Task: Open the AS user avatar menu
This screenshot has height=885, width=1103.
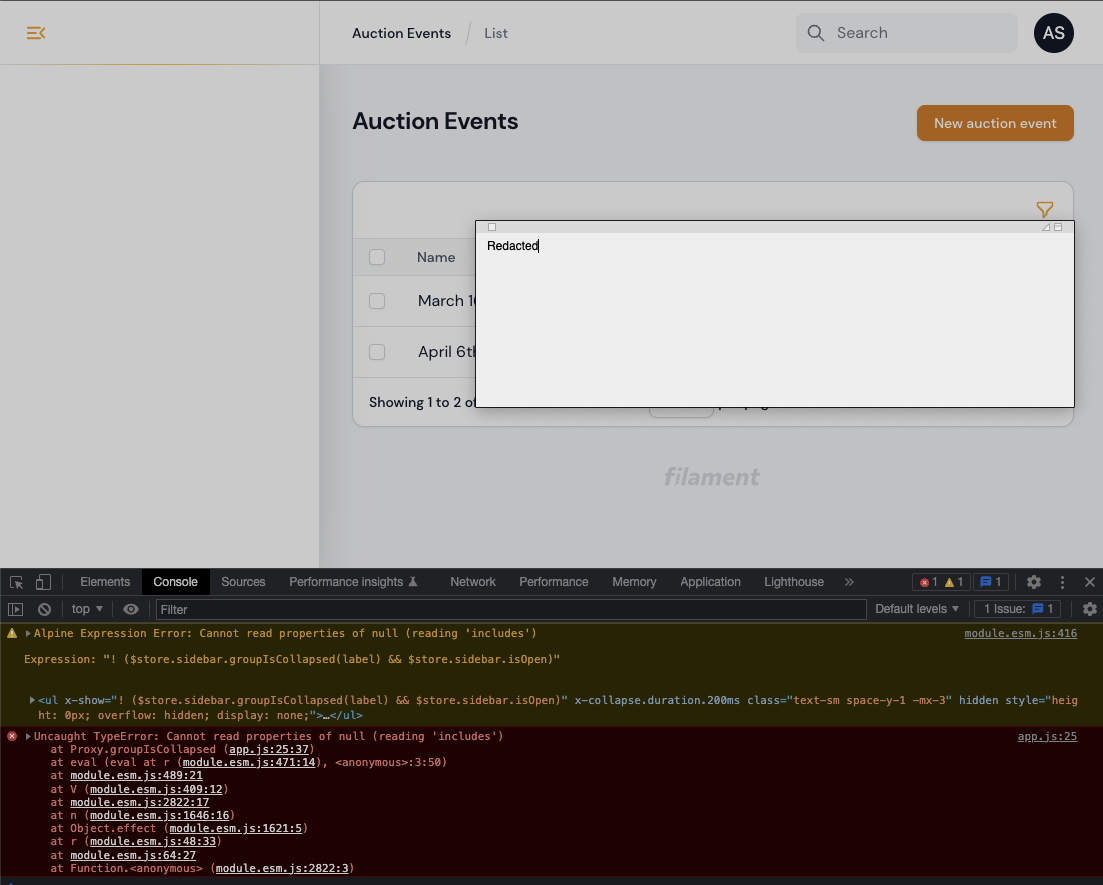Action: 1053,33
